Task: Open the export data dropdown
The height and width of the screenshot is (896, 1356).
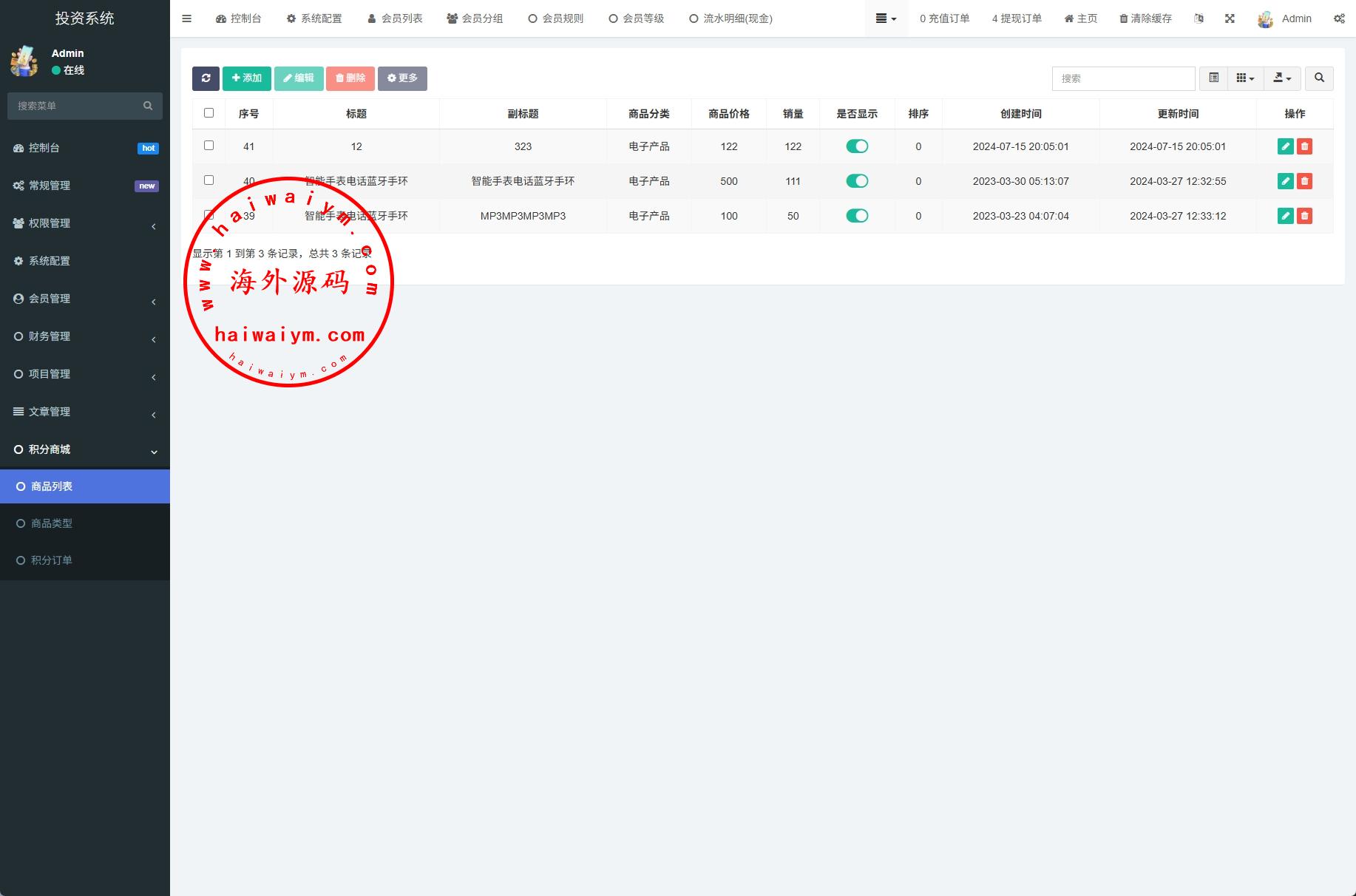Action: (1282, 78)
